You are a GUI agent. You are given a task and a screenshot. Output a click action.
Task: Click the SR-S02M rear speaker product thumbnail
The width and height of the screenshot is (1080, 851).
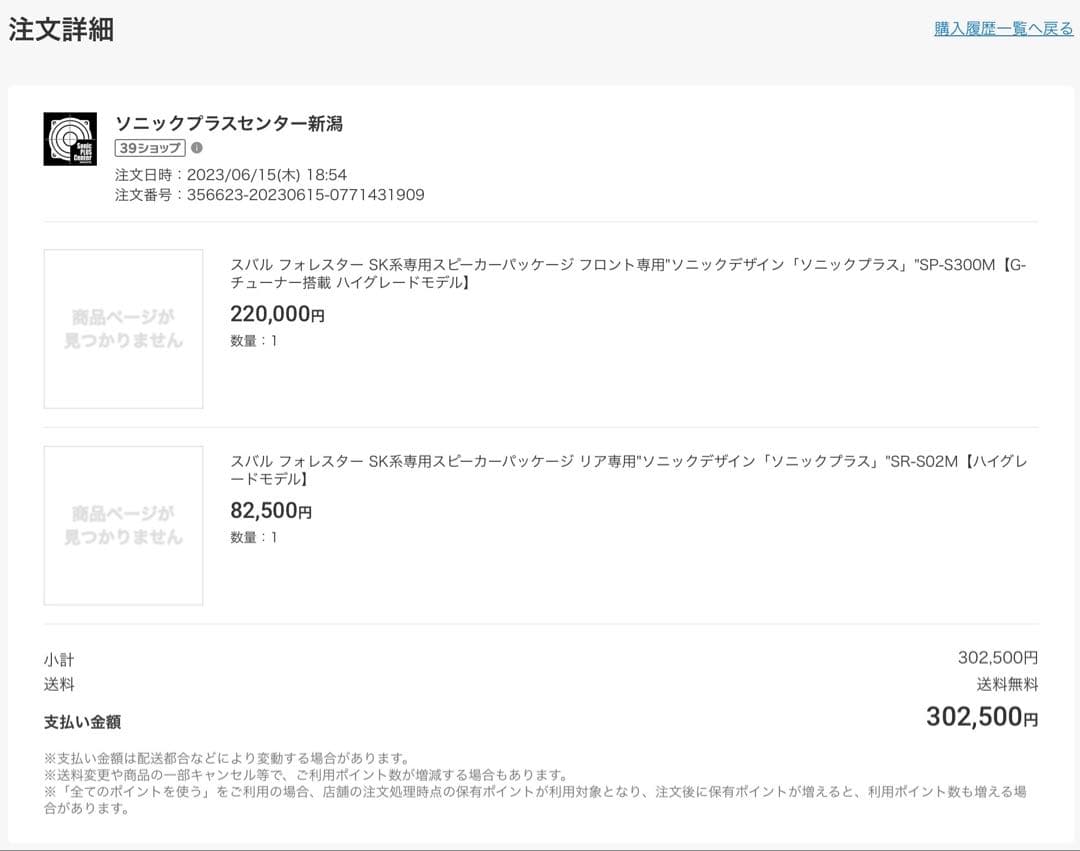click(123, 526)
